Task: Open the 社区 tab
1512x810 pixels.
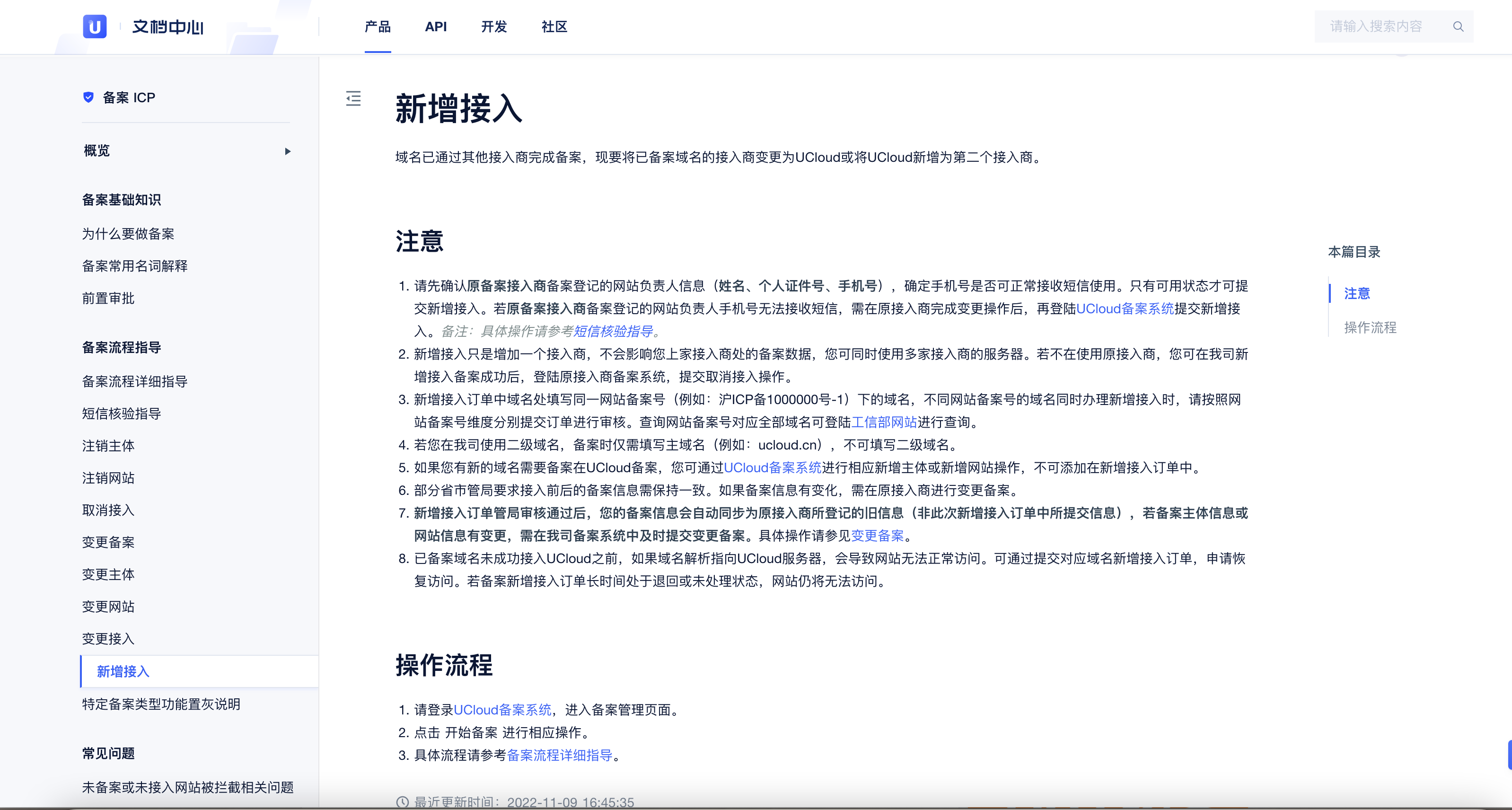Action: click(x=554, y=26)
